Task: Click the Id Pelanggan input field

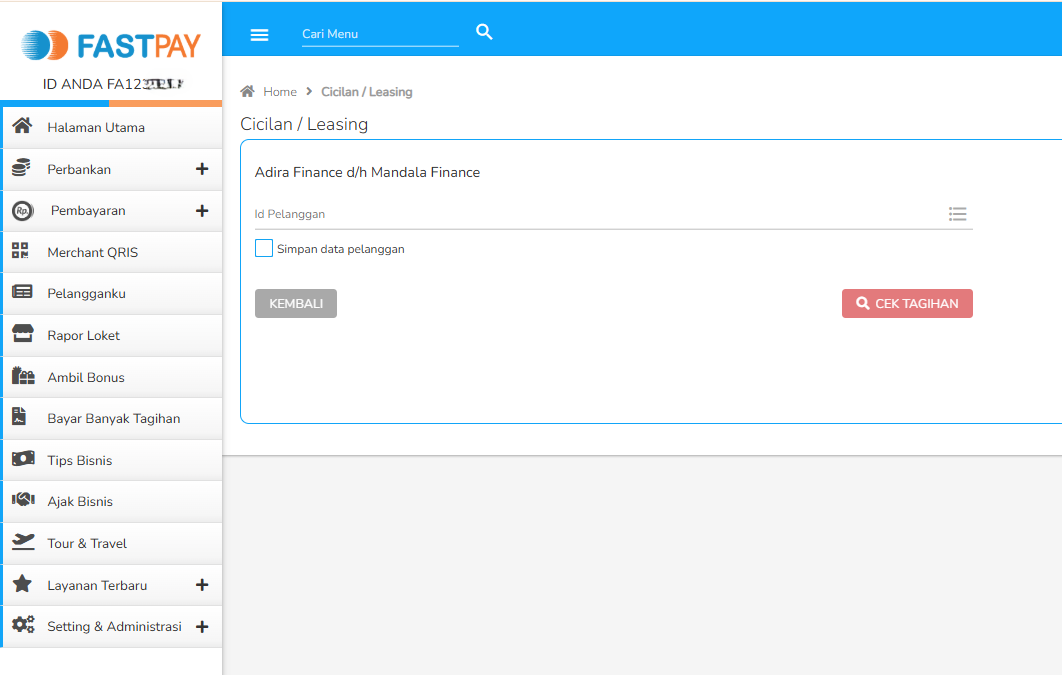Action: pyautogui.click(x=595, y=214)
